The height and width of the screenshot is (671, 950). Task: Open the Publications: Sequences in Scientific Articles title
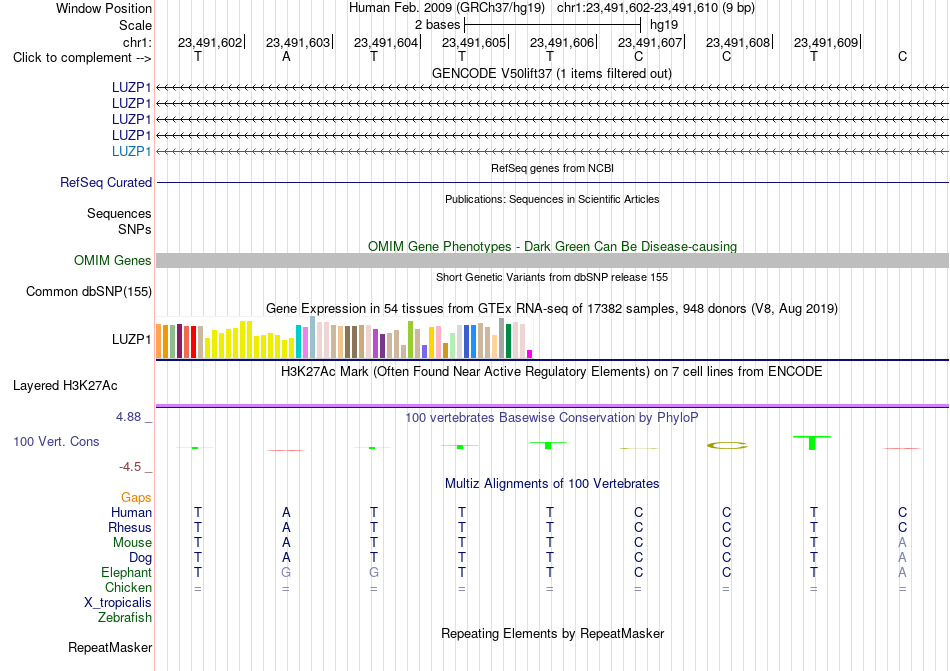(x=552, y=199)
